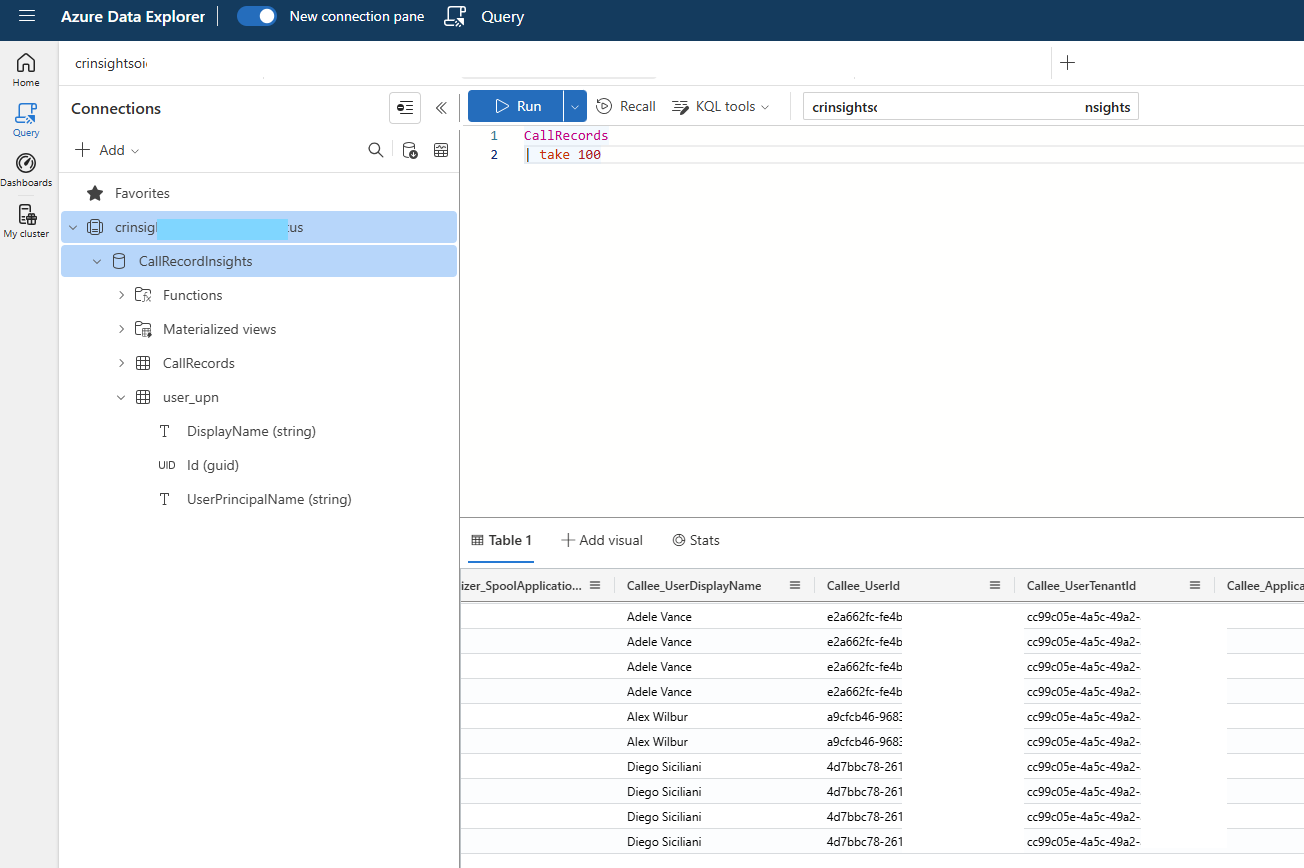
Task: Sort by Callee_UserDisplayName column header
Action: click(x=694, y=585)
